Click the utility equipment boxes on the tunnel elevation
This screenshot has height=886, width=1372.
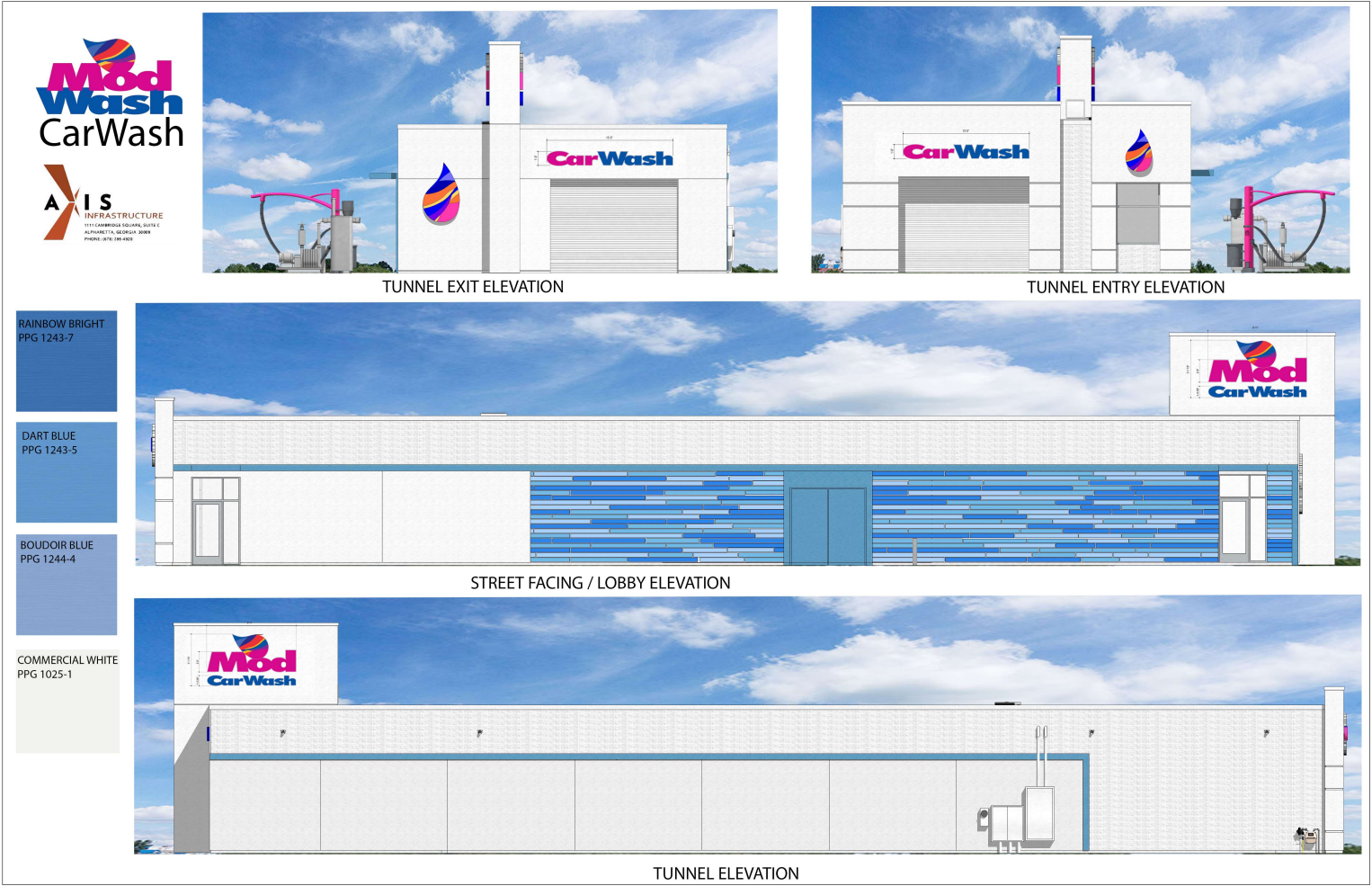(1017, 816)
